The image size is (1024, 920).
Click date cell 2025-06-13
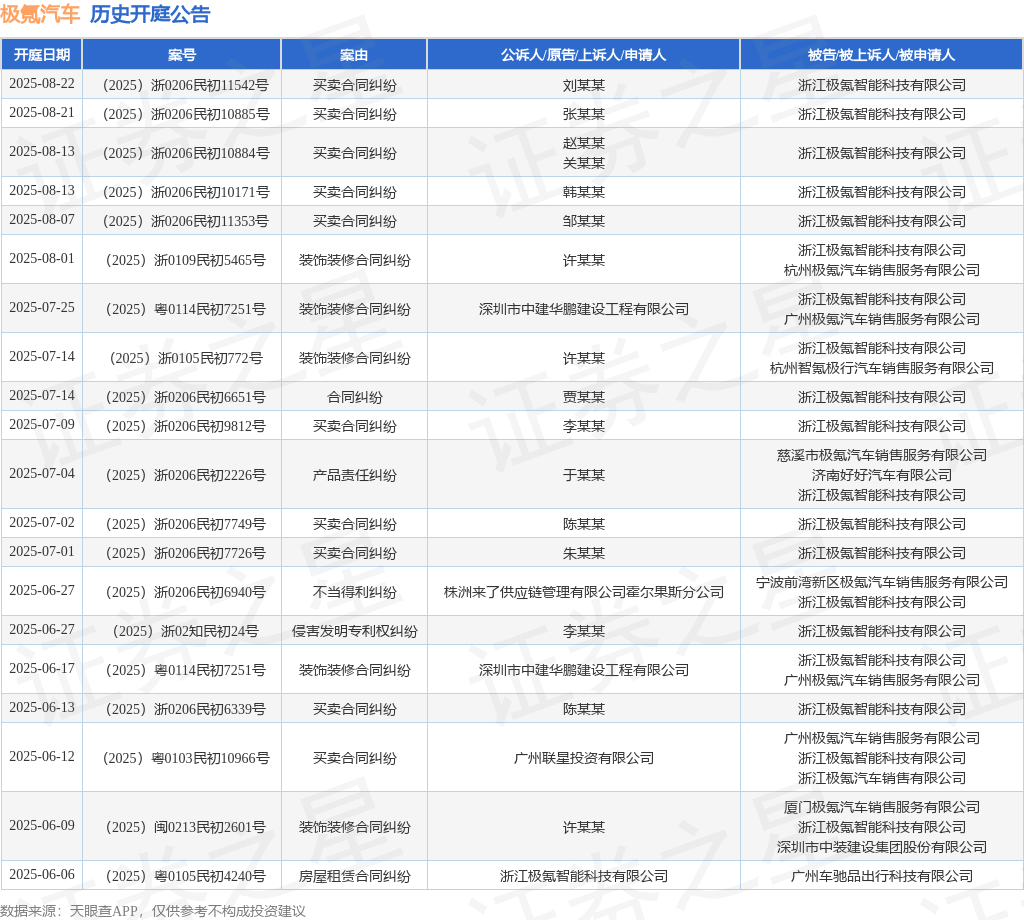click(42, 708)
